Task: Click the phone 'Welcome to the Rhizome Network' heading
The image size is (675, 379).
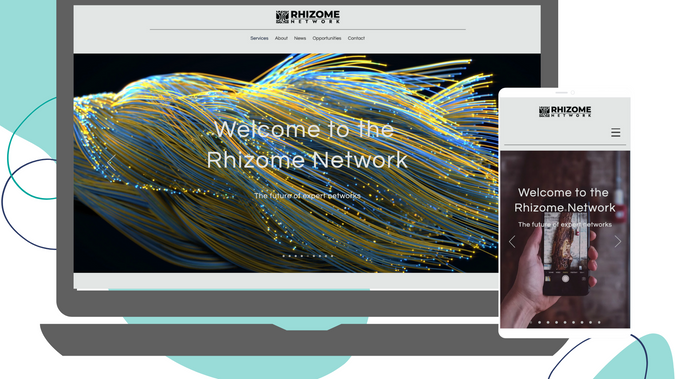Action: click(564, 200)
